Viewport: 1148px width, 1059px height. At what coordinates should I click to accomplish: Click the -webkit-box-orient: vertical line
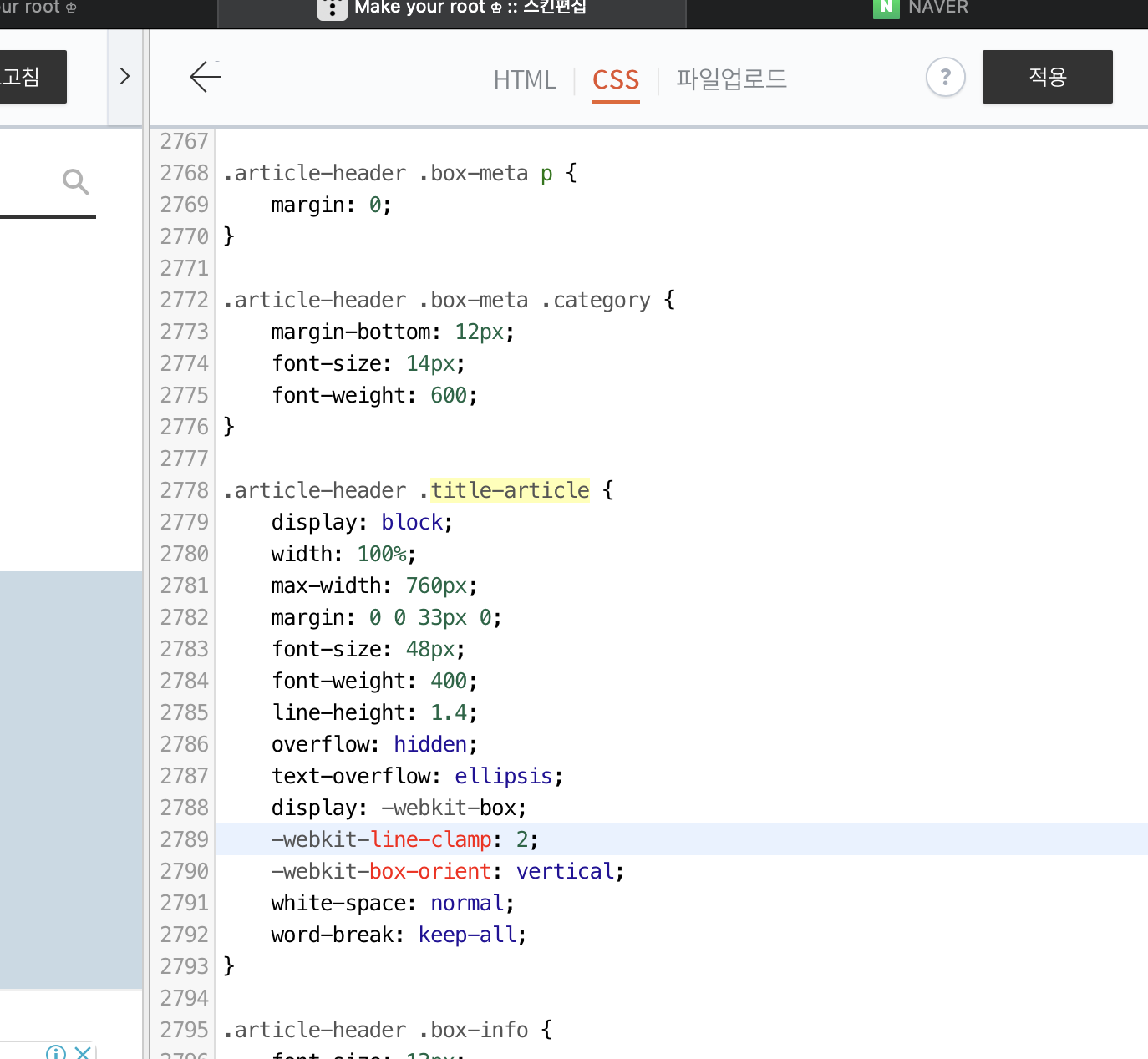click(448, 871)
